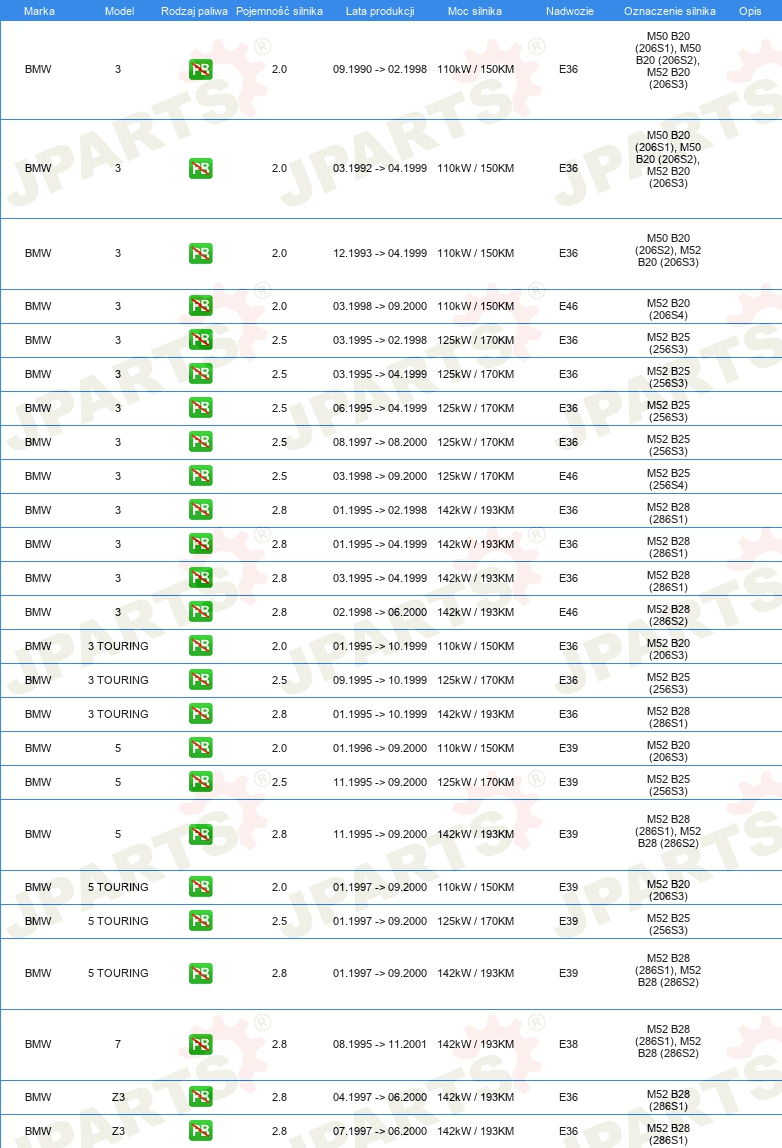782x1148 pixels.
Task: Select date cell 08.1995 -> 11.2001
Action: tap(380, 1045)
